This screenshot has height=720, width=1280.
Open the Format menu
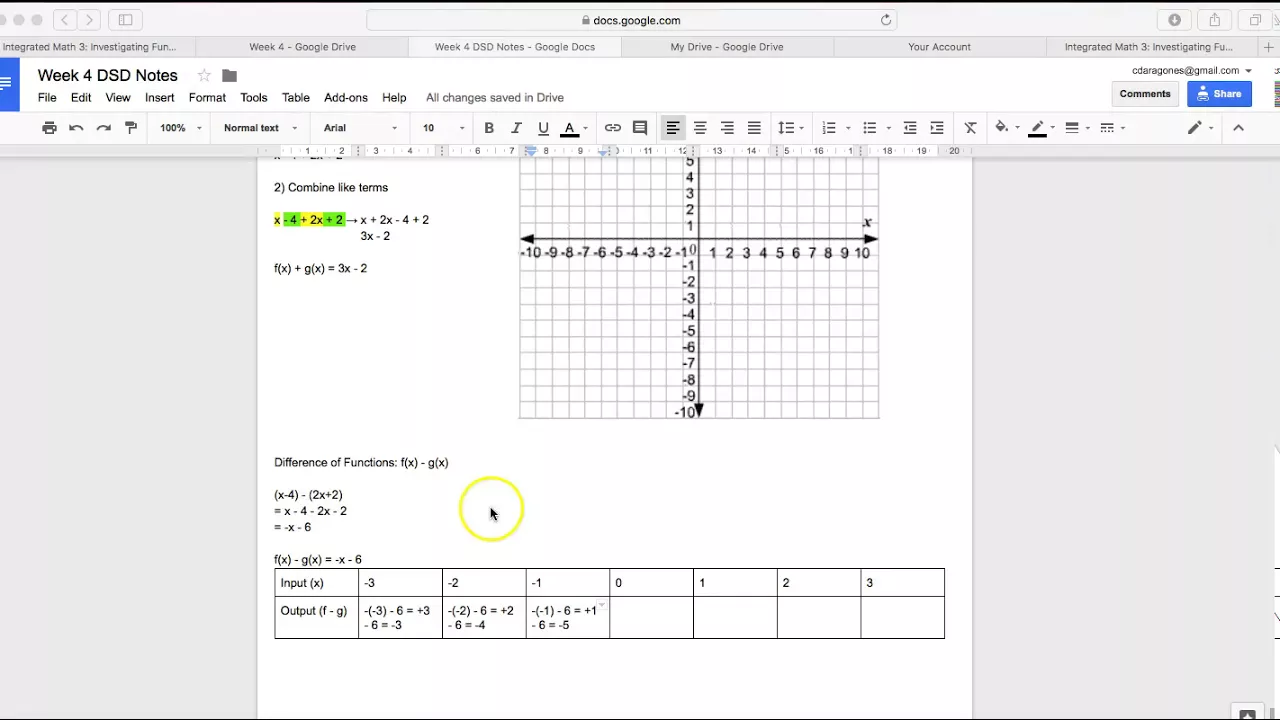click(207, 98)
